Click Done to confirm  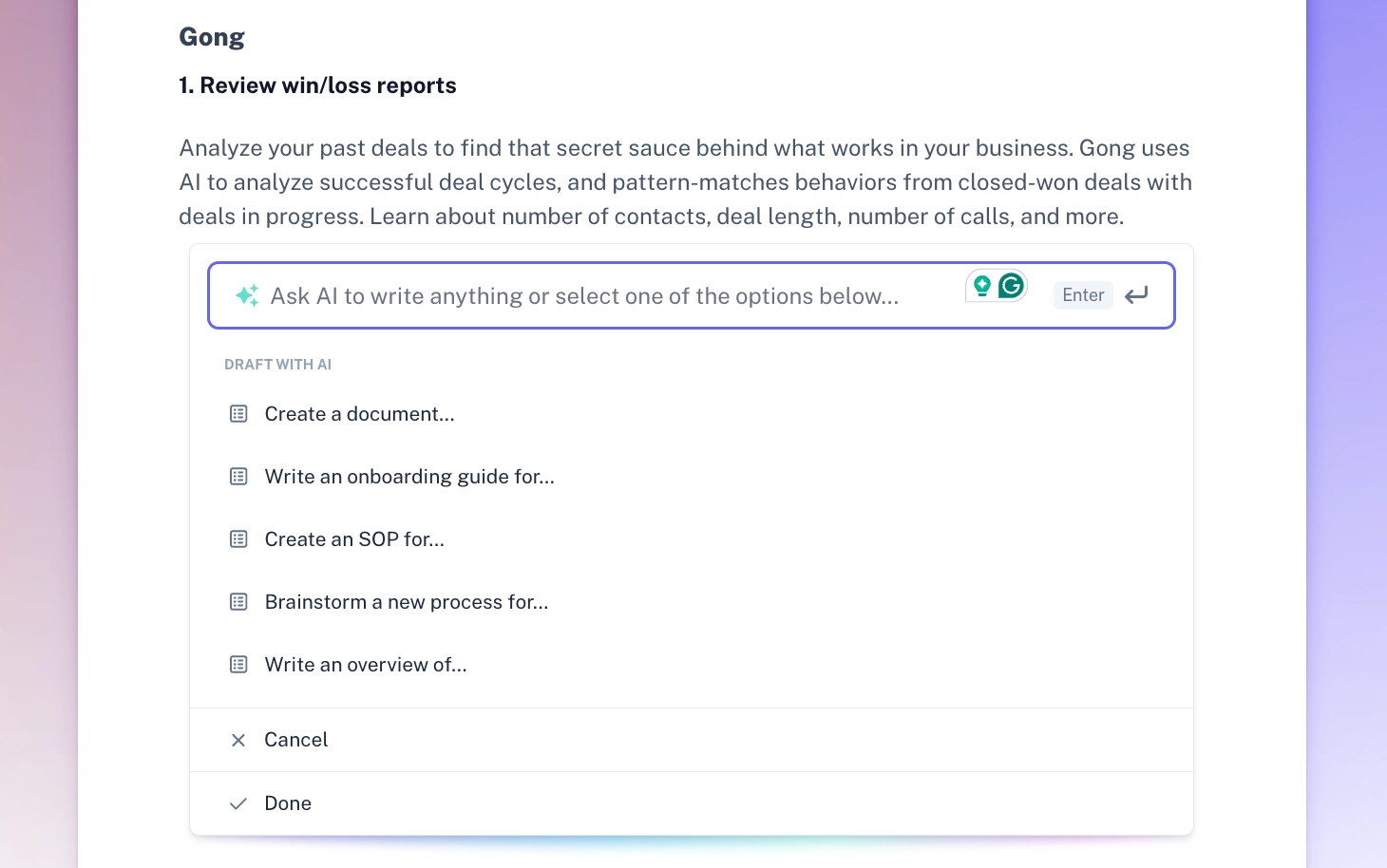288,803
